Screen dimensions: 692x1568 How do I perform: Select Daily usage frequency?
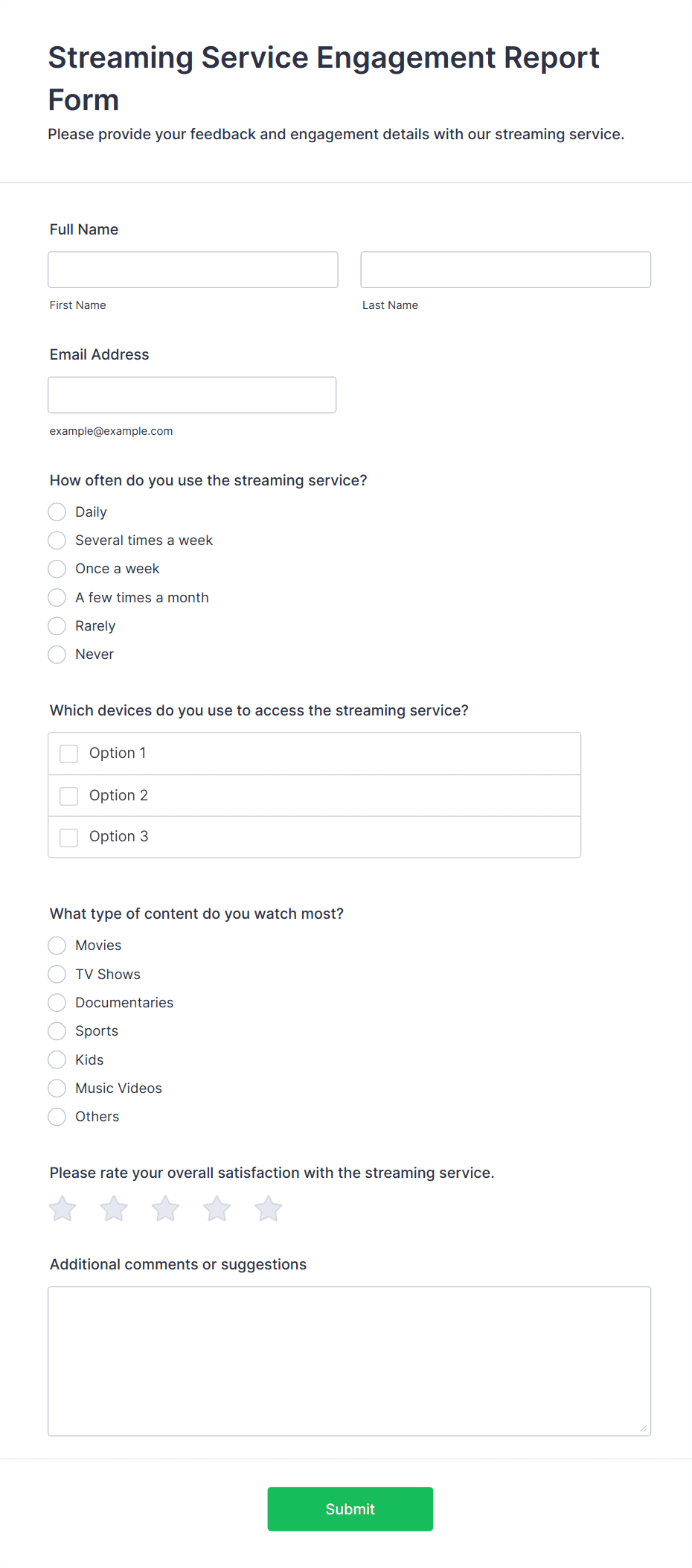point(57,512)
